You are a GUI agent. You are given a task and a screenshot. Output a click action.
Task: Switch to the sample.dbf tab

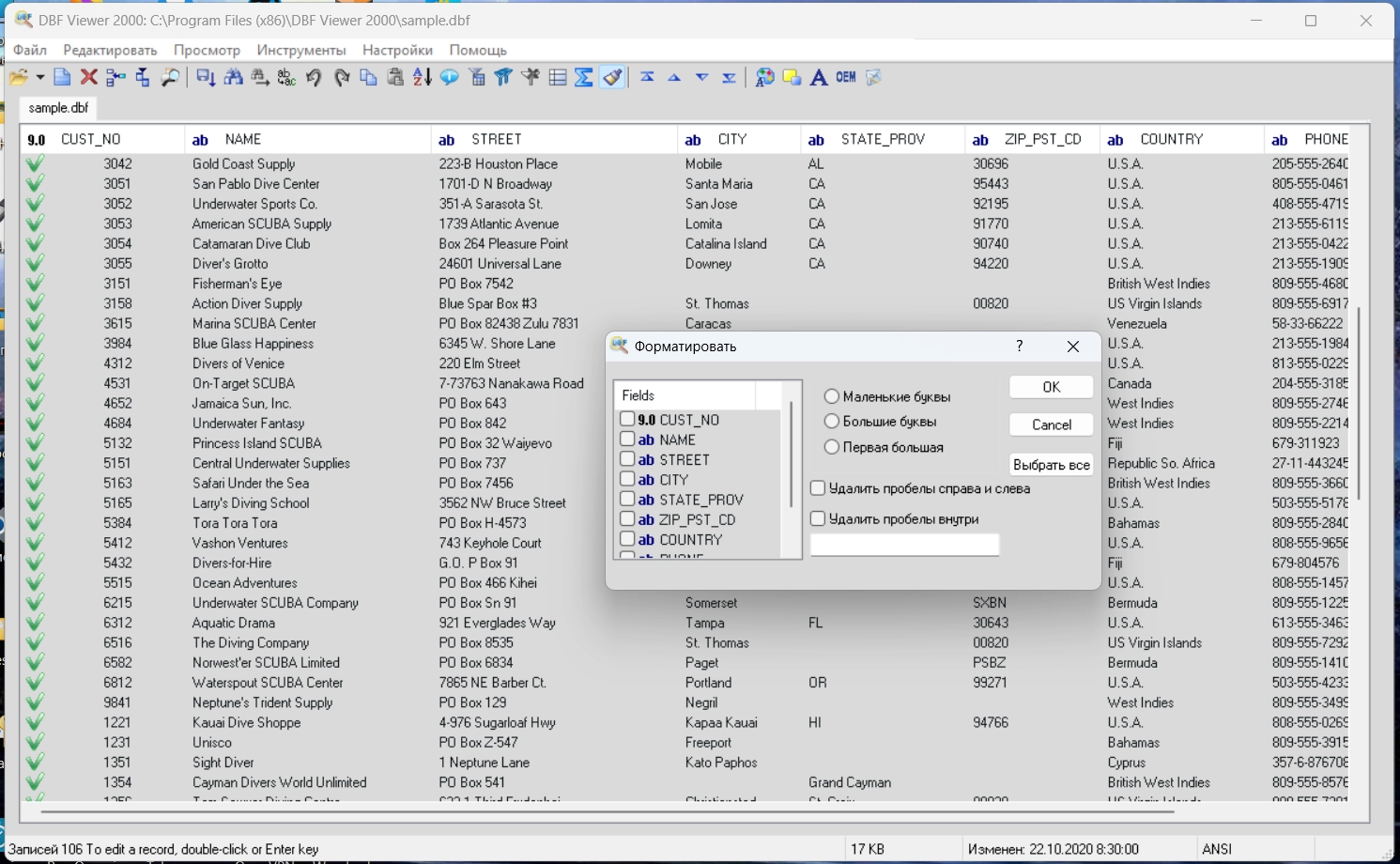click(58, 108)
